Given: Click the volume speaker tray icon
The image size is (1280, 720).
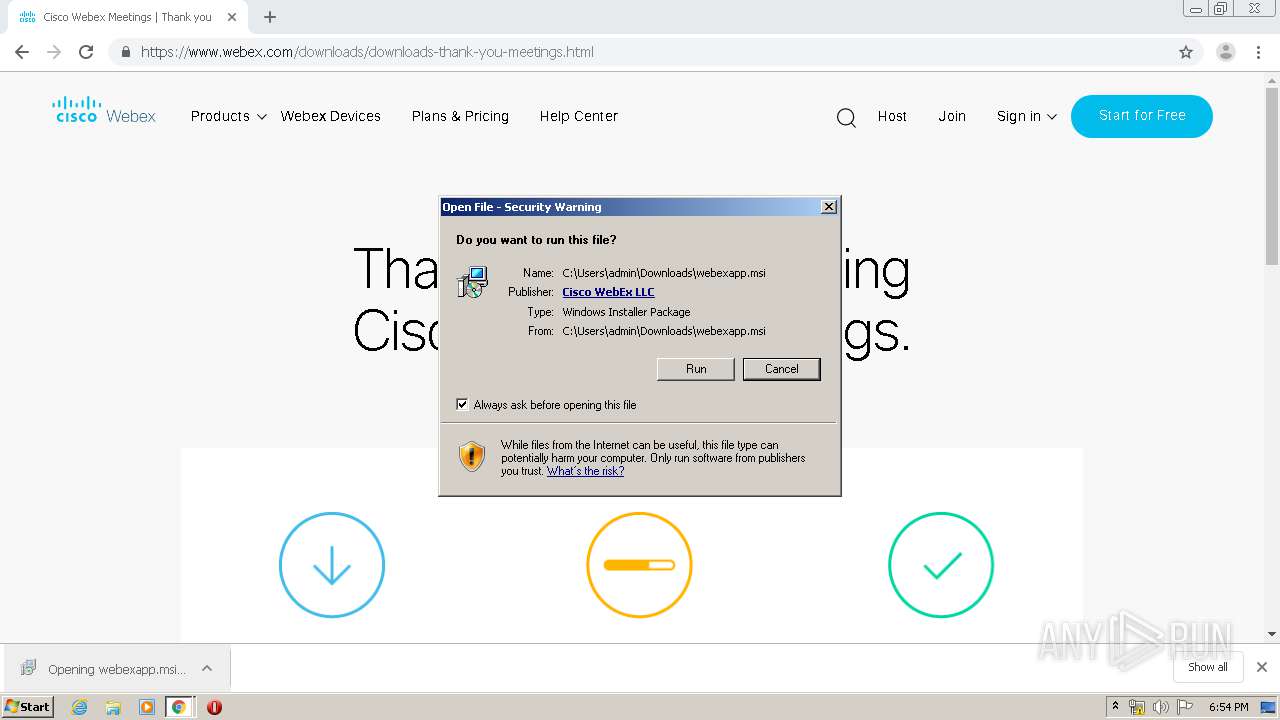Looking at the screenshot, I should click(1160, 707).
